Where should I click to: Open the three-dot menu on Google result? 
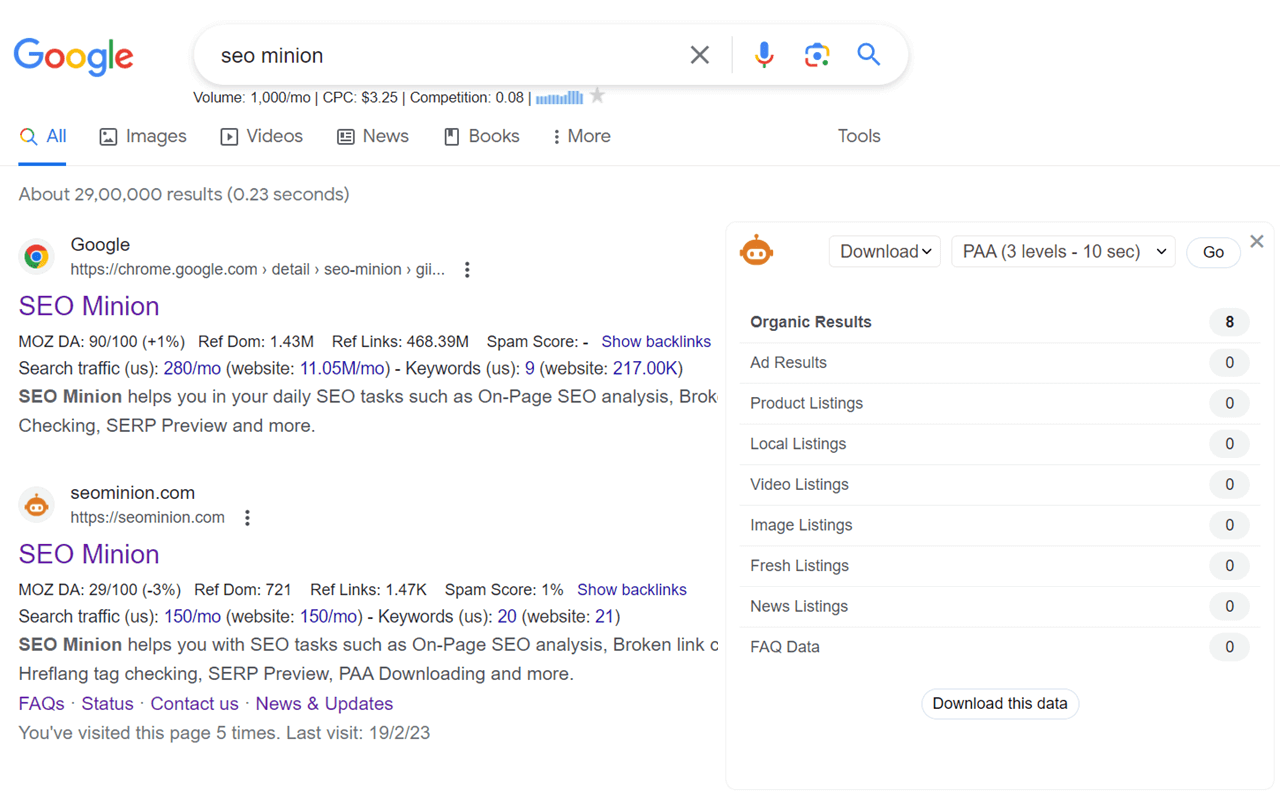click(467, 269)
